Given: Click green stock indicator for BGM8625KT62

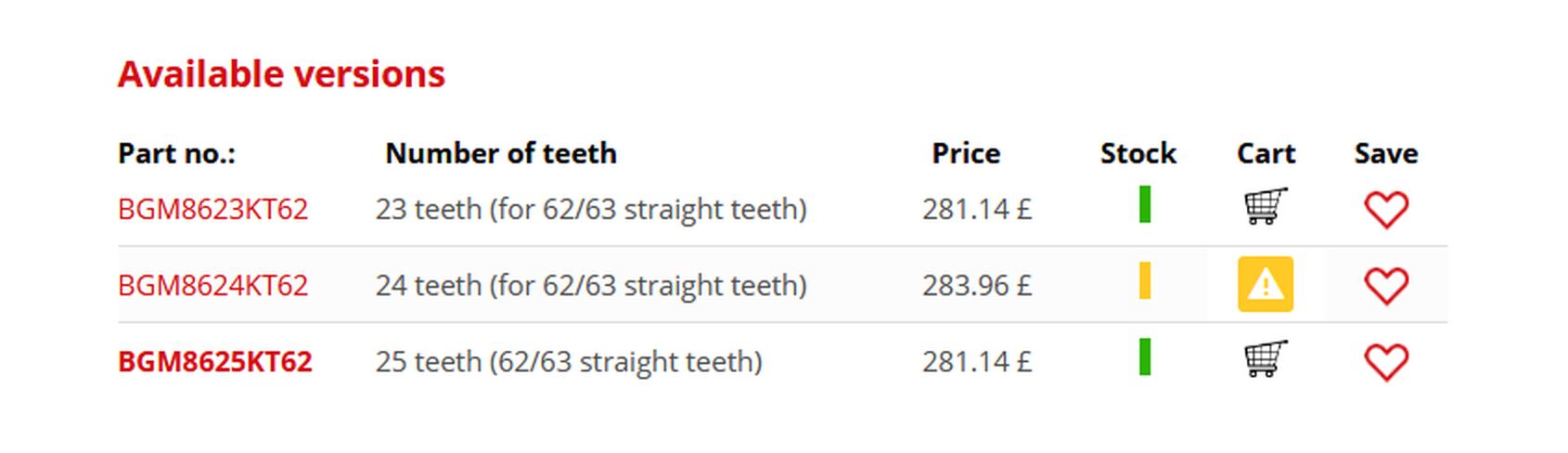Looking at the screenshot, I should [1144, 356].
